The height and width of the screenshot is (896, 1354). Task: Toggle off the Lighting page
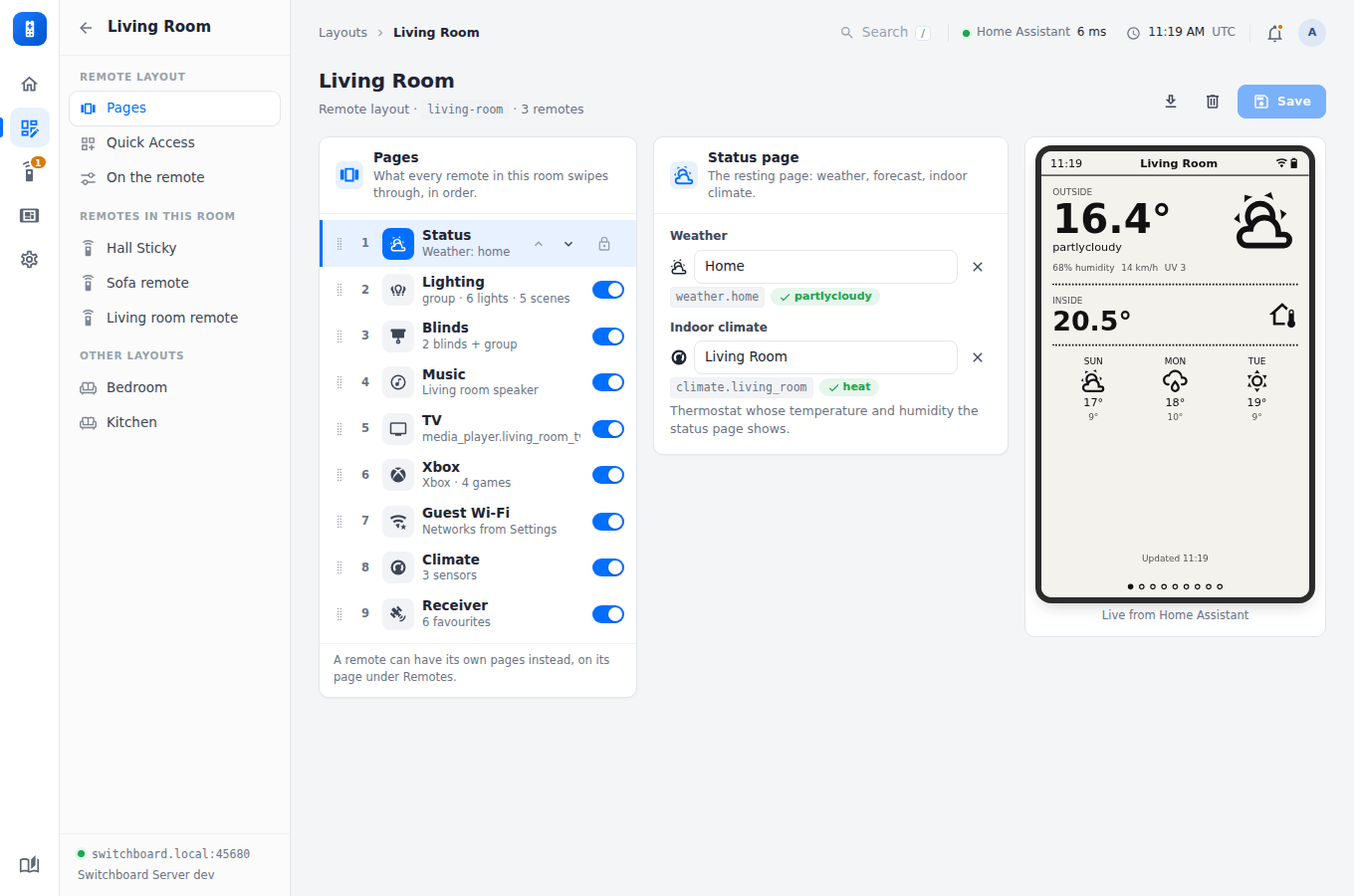608,290
